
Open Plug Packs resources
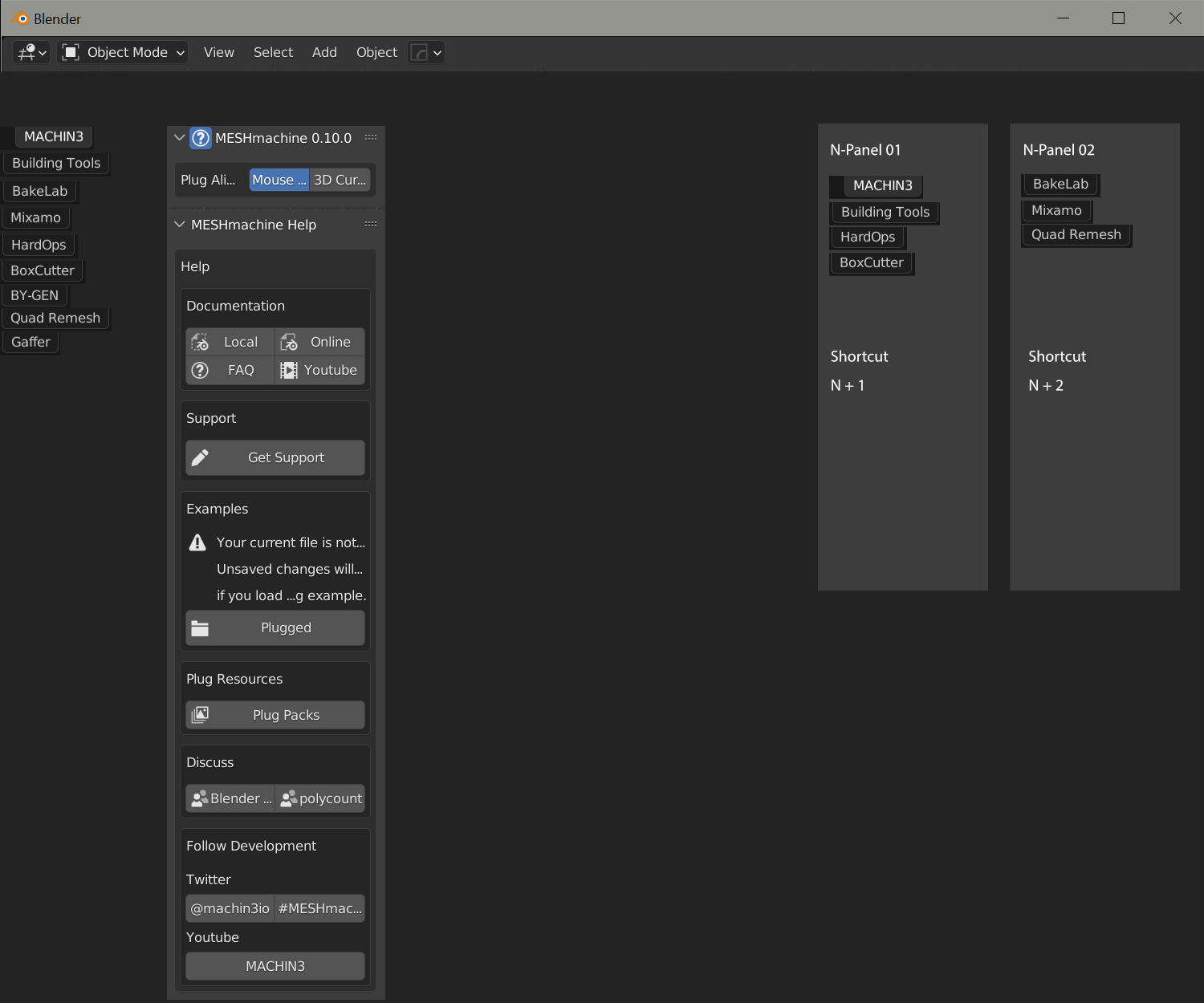pyautogui.click(x=275, y=715)
